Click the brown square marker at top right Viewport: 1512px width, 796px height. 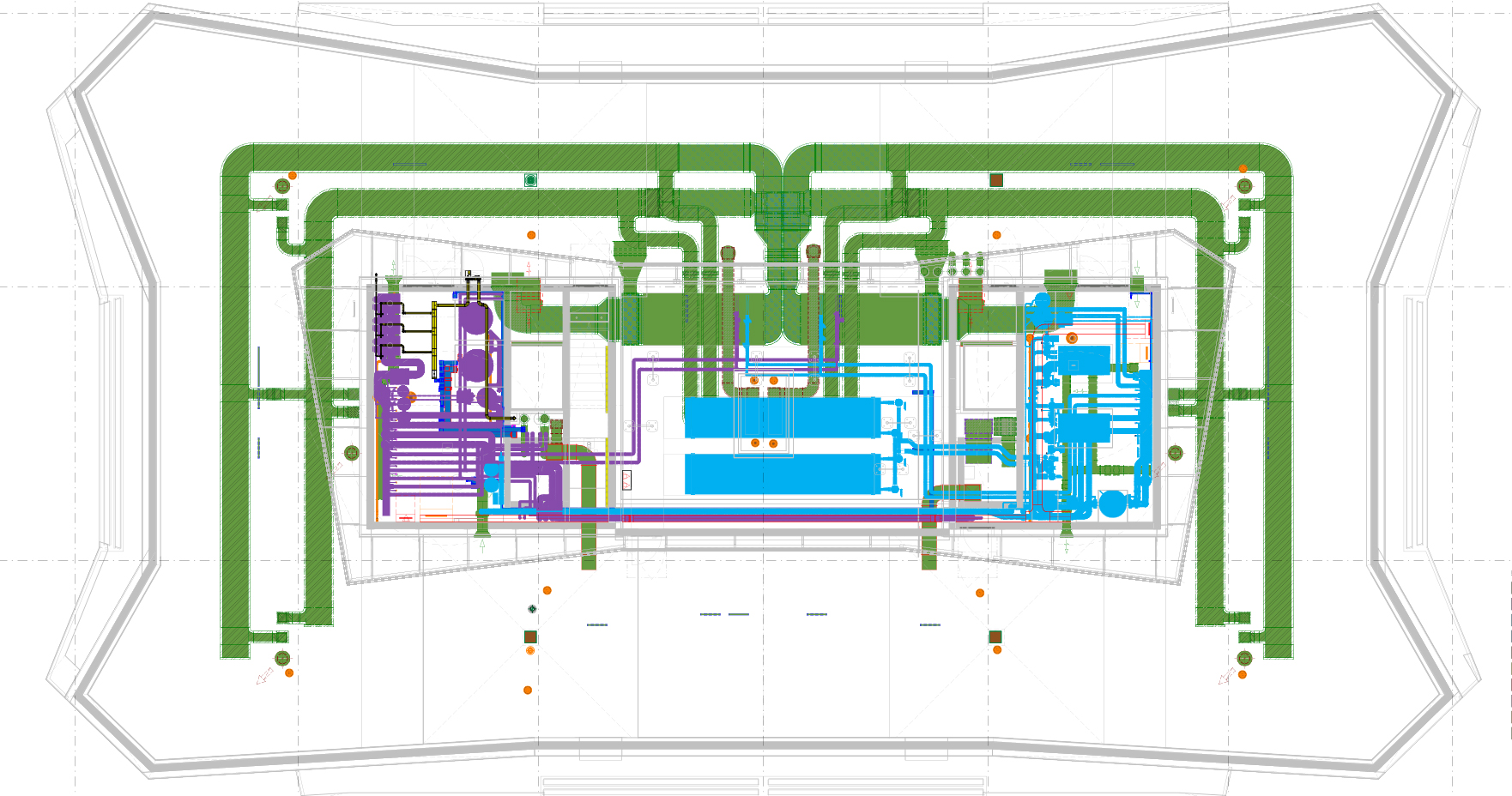point(996,180)
